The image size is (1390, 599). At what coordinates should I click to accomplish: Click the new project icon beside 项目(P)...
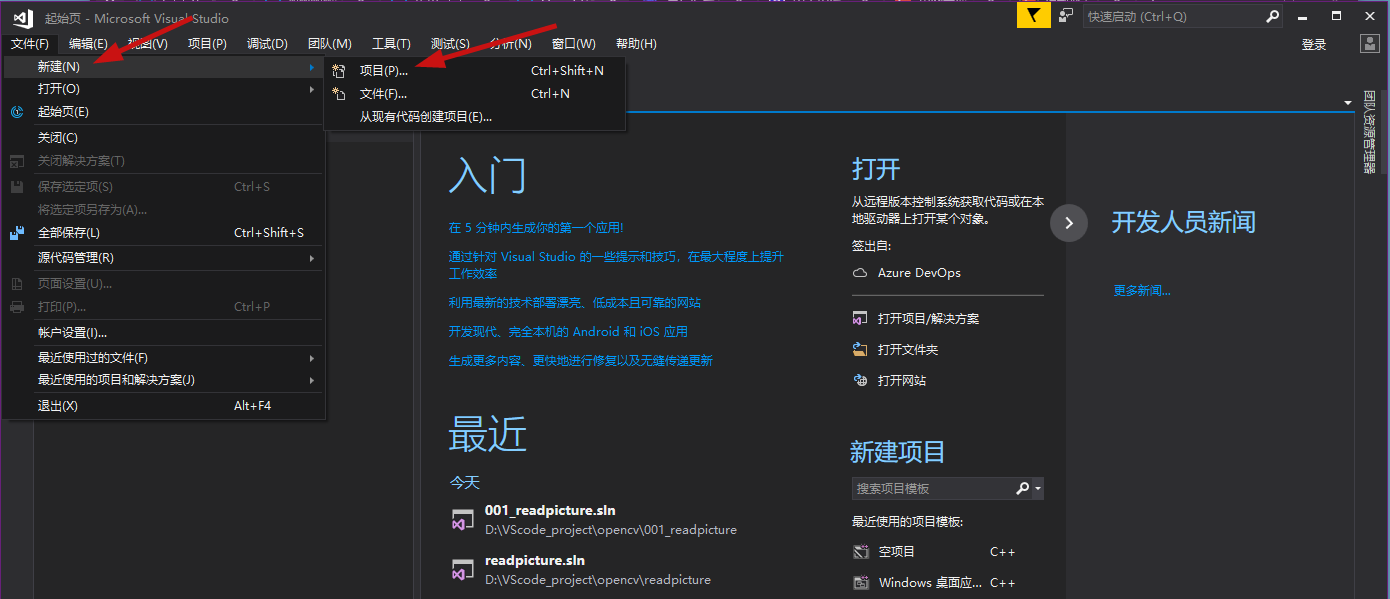(339, 71)
